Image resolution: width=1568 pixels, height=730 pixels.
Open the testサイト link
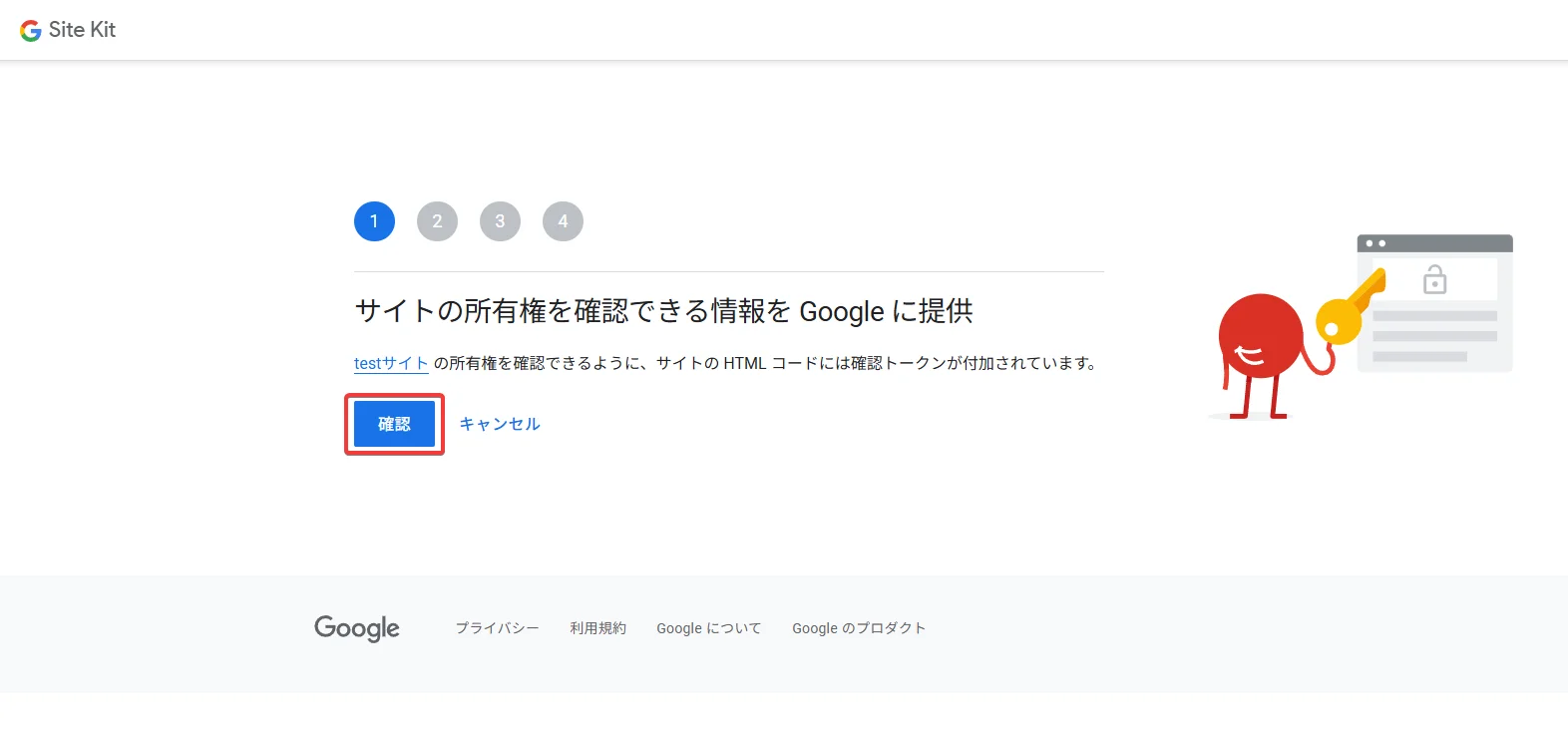click(x=391, y=363)
